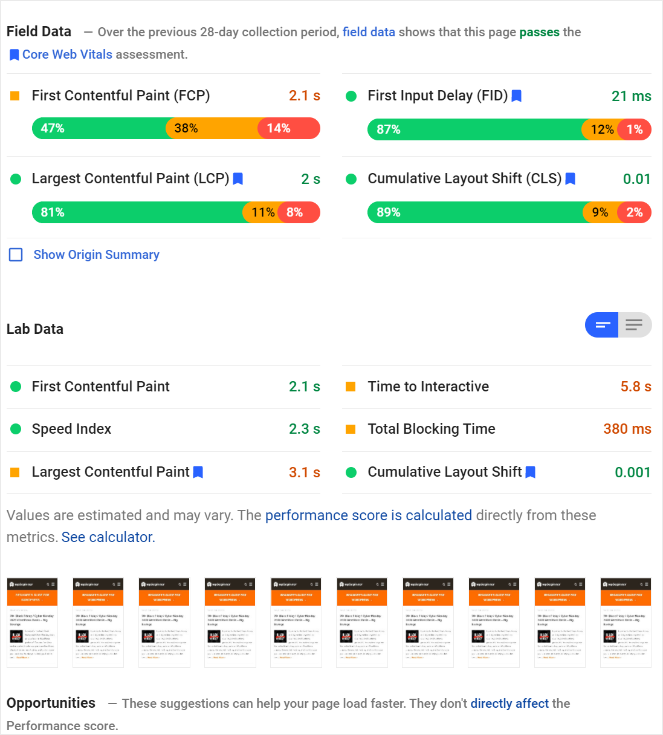
Task: Click bookmark icon next to Lab Largest Contentful Paint
Action: tap(198, 472)
